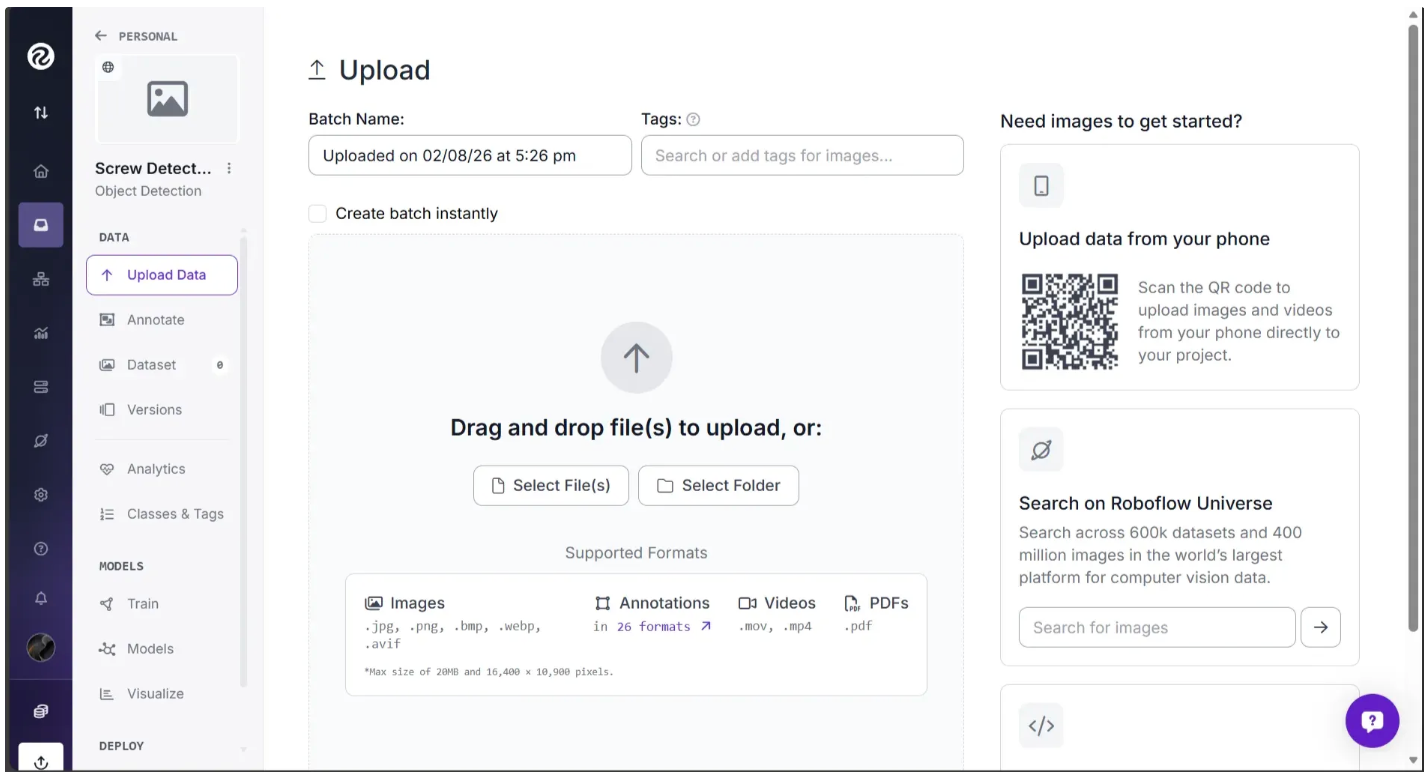1424x772 pixels.
Task: Click the user avatar icon
Action: [41, 647]
